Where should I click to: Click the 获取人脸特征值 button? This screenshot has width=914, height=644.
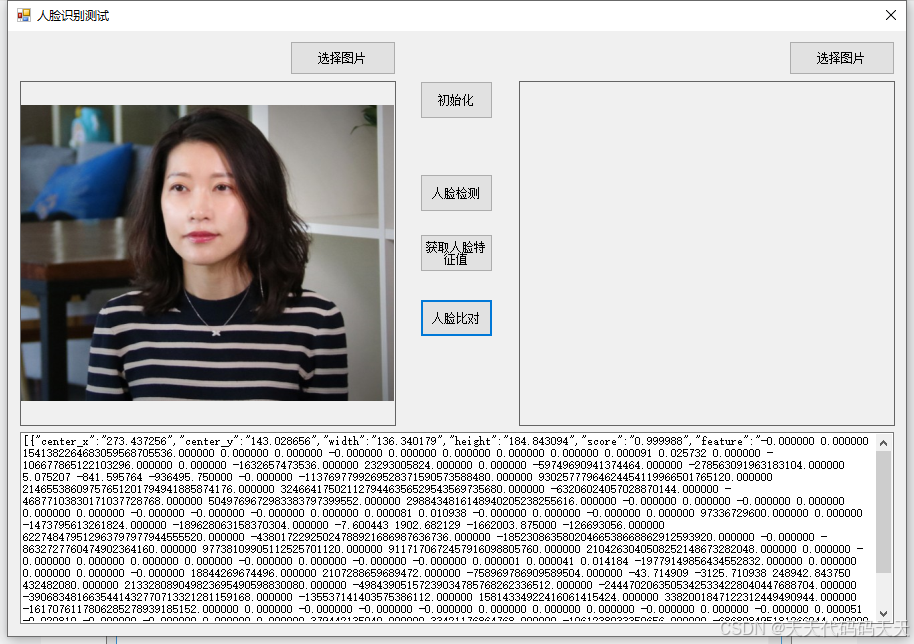click(456, 253)
